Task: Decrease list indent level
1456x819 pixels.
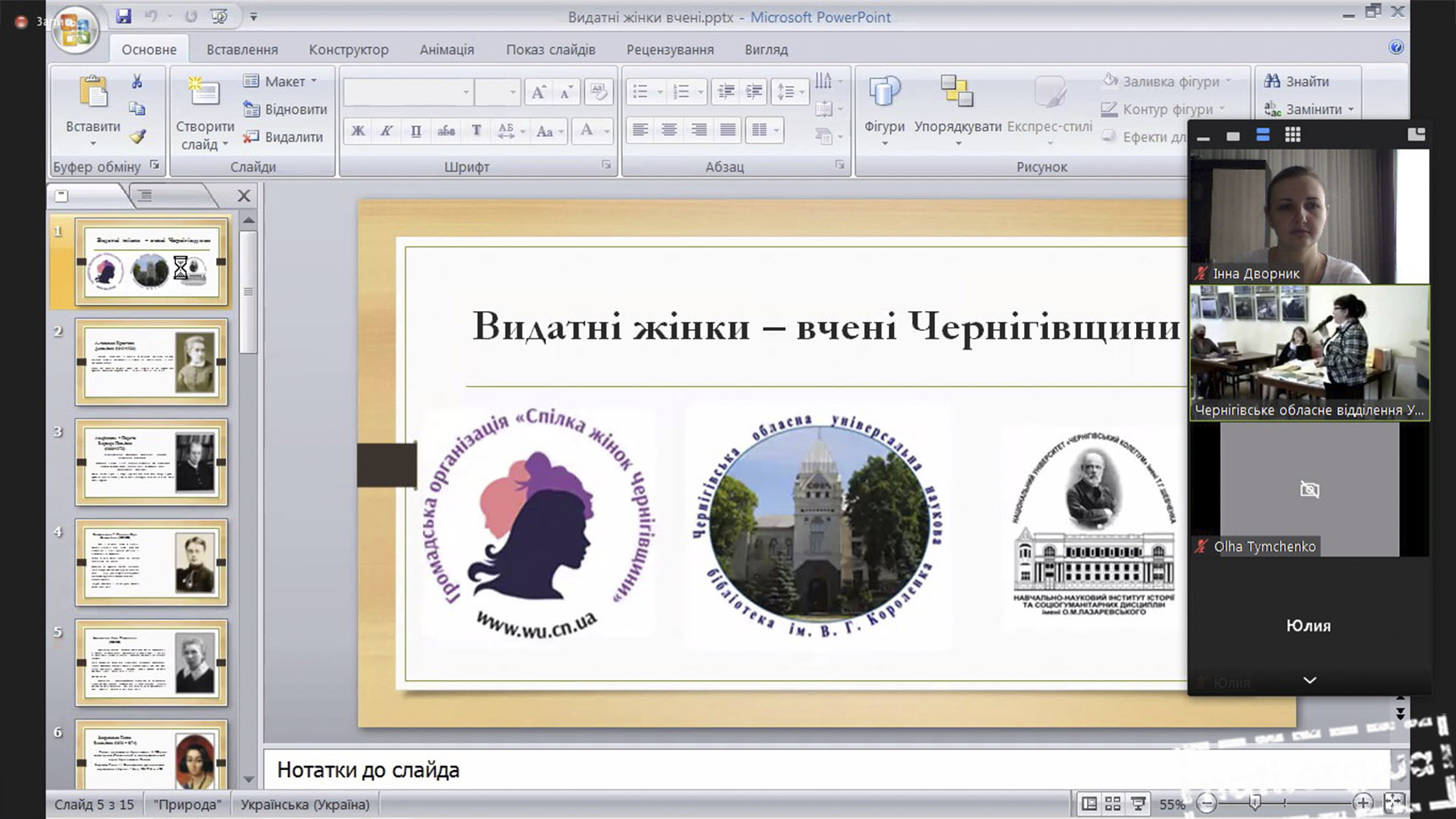Action: point(726,92)
